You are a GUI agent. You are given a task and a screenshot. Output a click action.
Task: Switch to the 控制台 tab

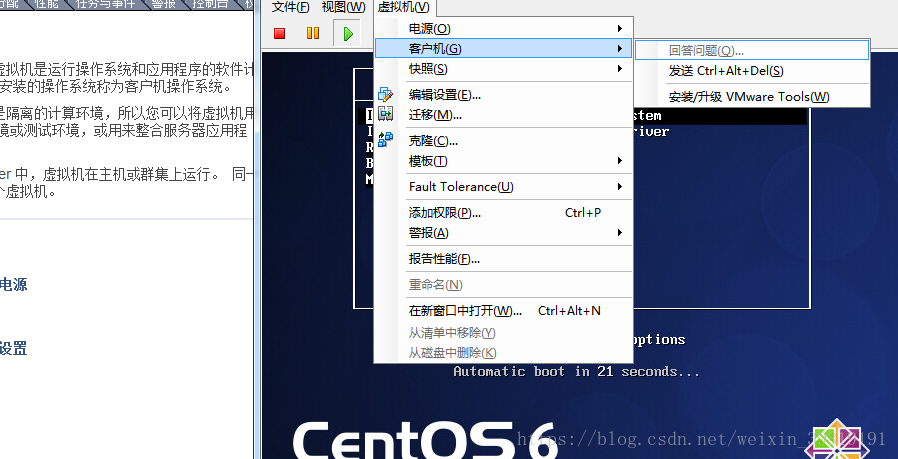[x=209, y=5]
